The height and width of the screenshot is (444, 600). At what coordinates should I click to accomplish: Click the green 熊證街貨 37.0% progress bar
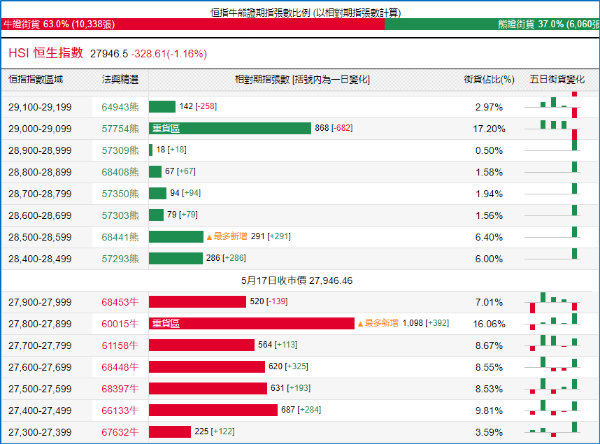point(492,24)
